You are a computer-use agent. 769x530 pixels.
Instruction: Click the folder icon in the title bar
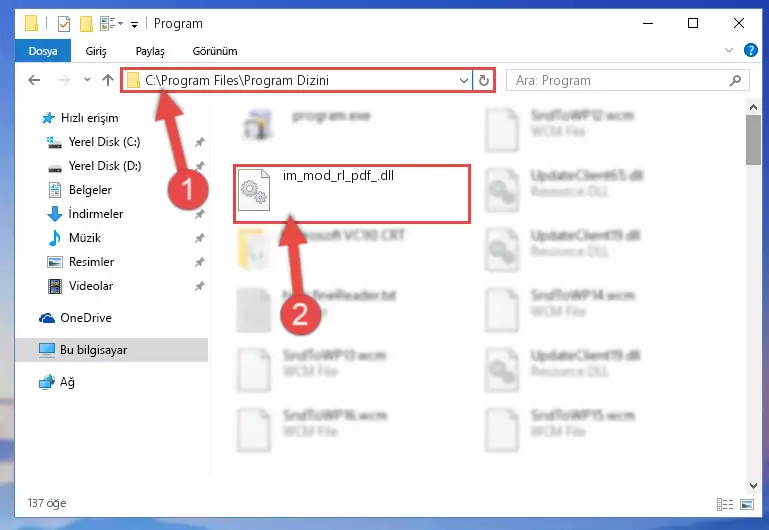pos(31,23)
